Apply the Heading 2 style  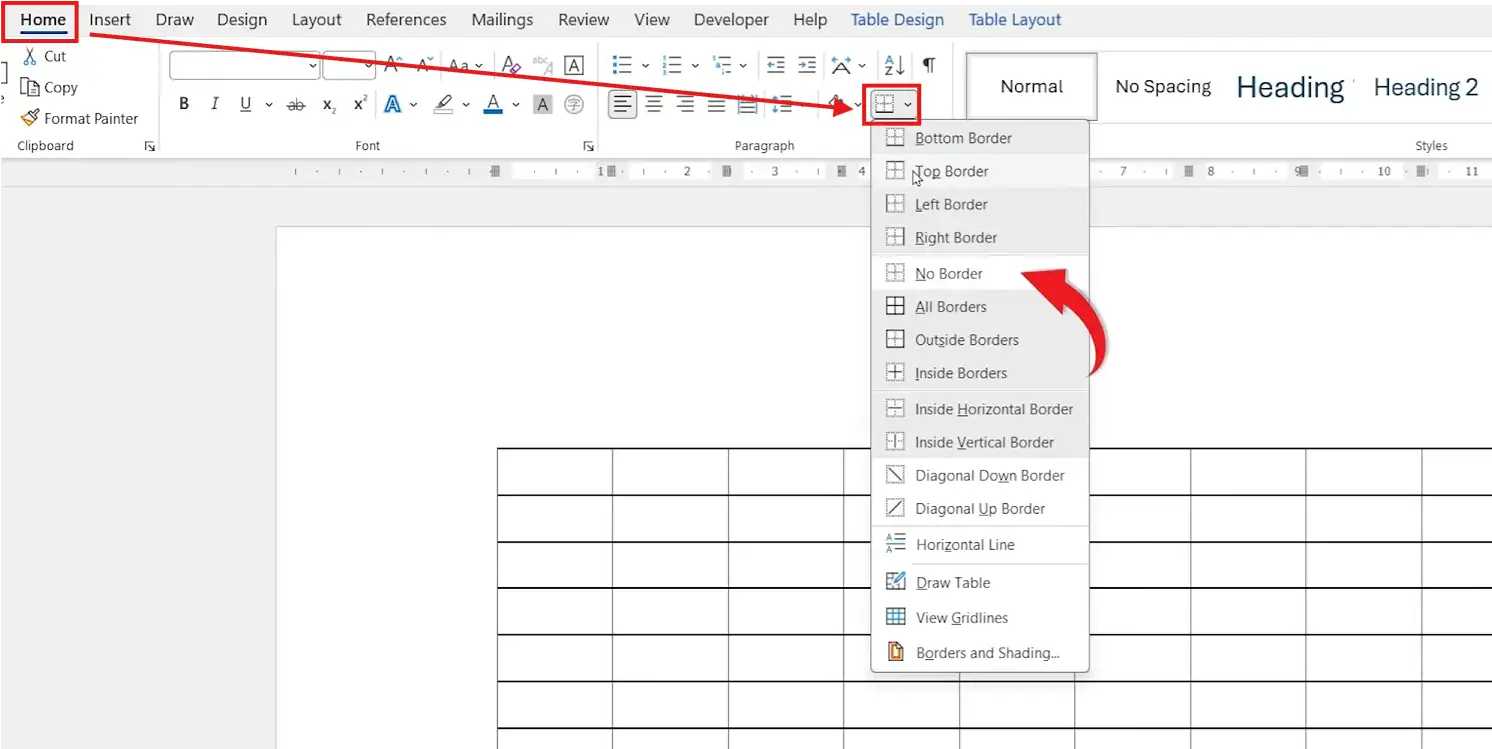[x=1426, y=87]
